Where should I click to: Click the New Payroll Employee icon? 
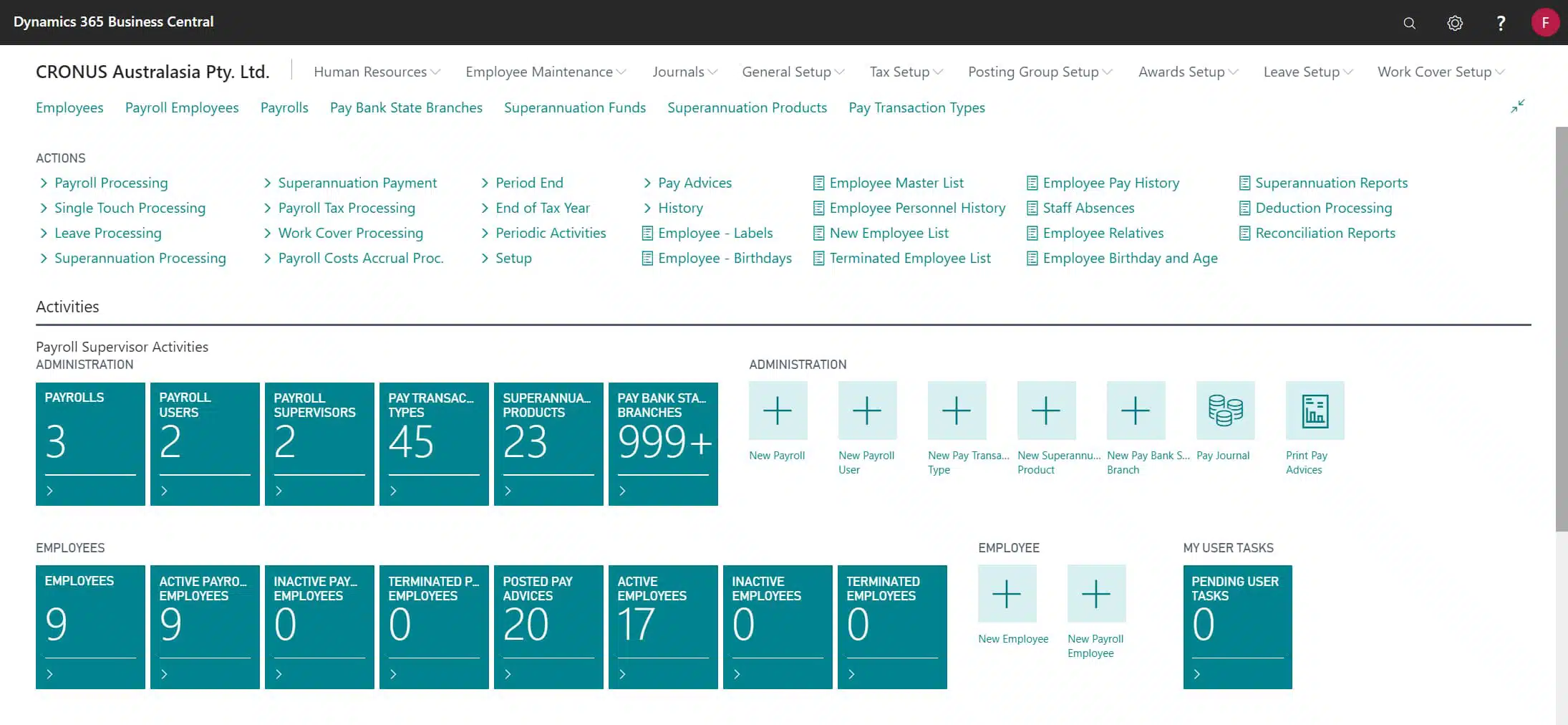coord(1095,593)
